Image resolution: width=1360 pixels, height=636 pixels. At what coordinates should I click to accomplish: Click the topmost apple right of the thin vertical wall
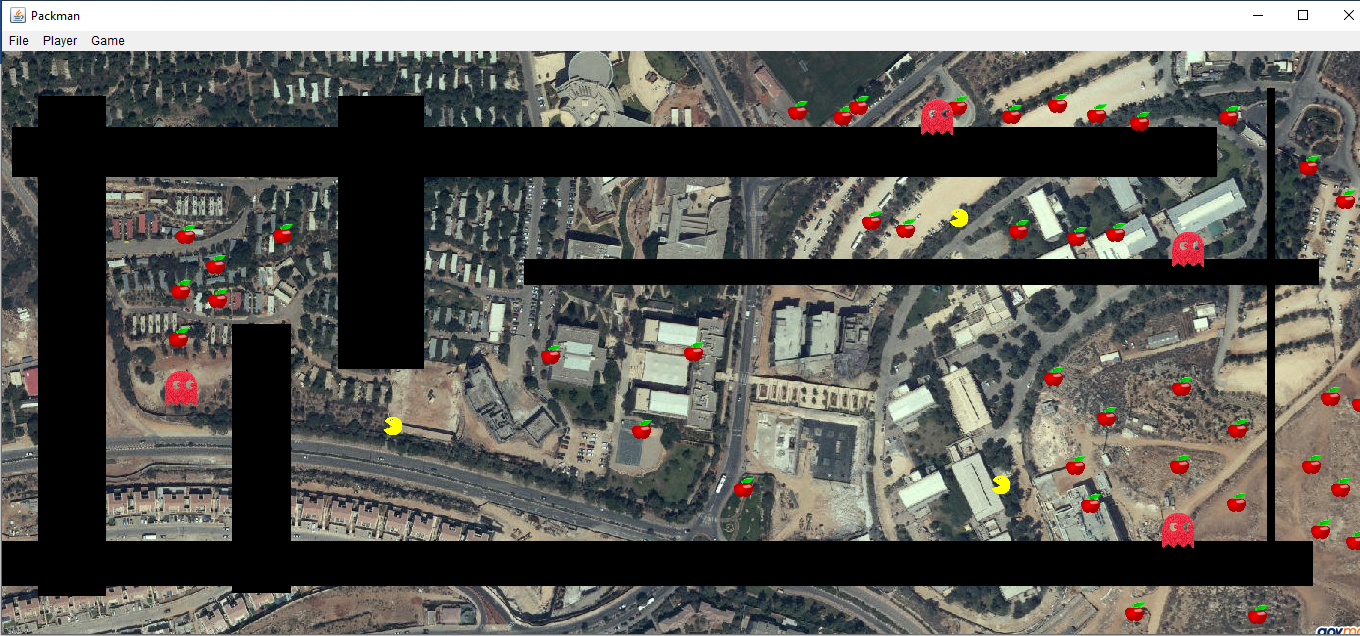point(1309,165)
